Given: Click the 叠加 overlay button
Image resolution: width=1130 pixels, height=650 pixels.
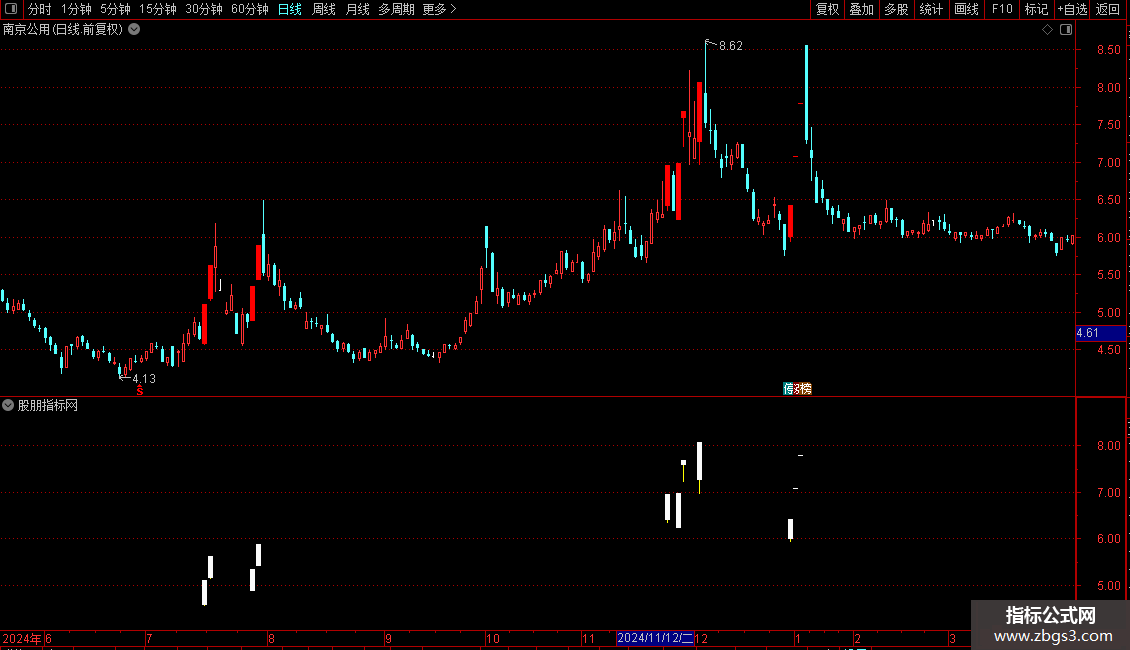Looking at the screenshot, I should pos(861,9).
